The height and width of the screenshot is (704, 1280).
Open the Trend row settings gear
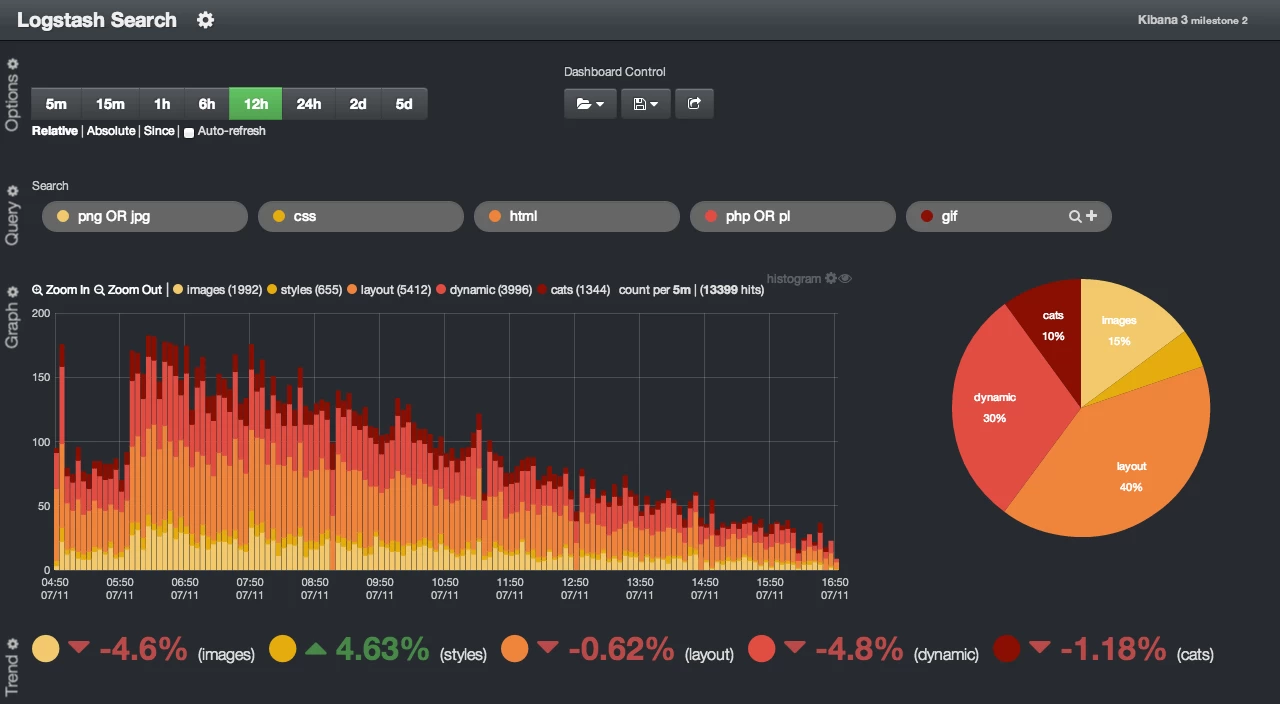(13, 645)
